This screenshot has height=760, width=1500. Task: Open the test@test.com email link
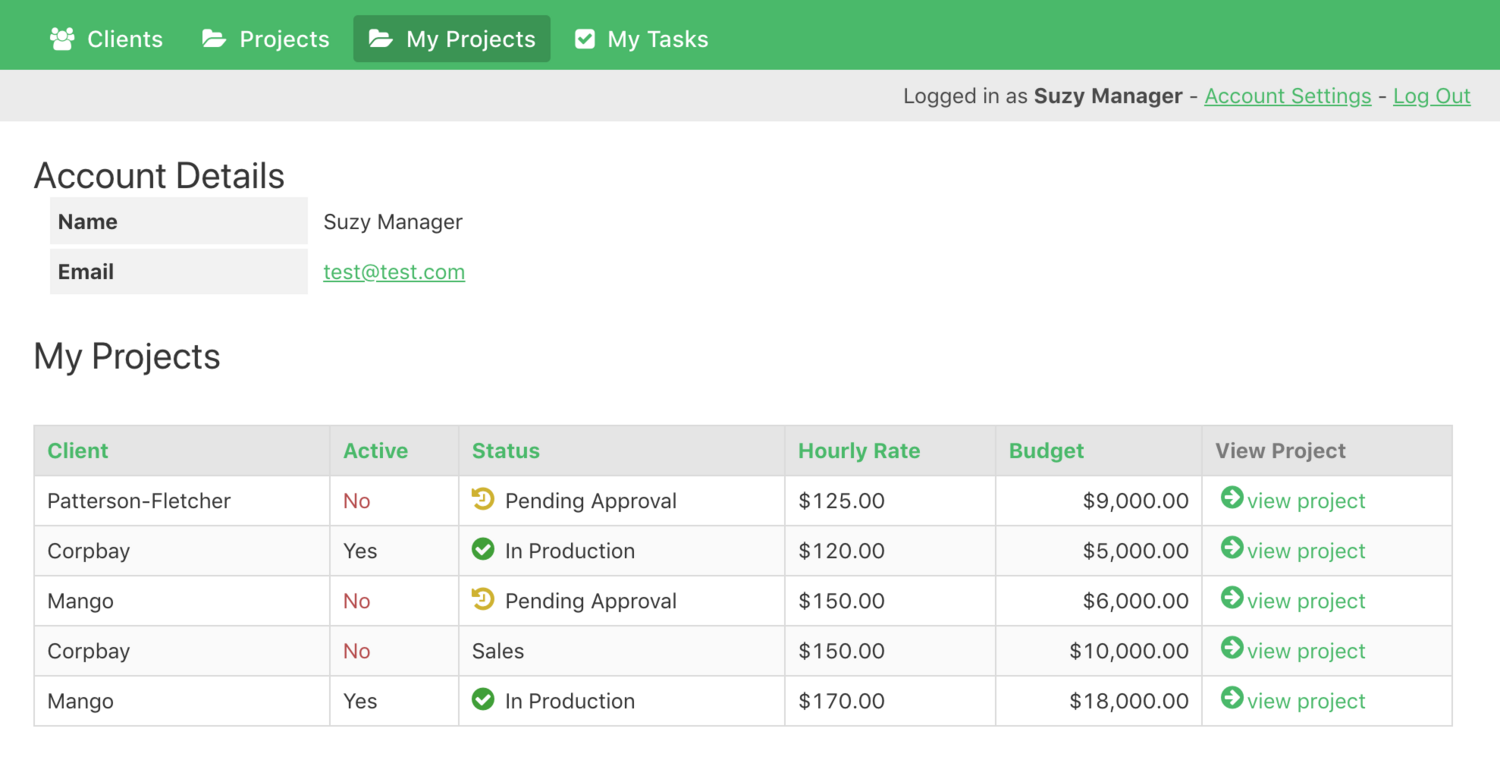coord(394,272)
